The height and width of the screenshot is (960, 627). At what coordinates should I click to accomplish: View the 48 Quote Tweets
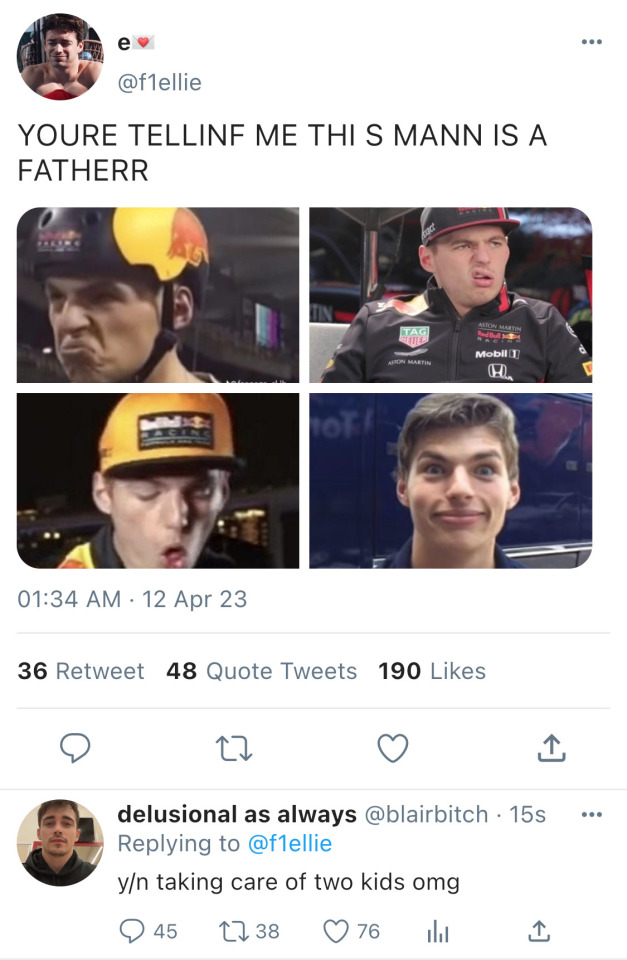point(262,671)
